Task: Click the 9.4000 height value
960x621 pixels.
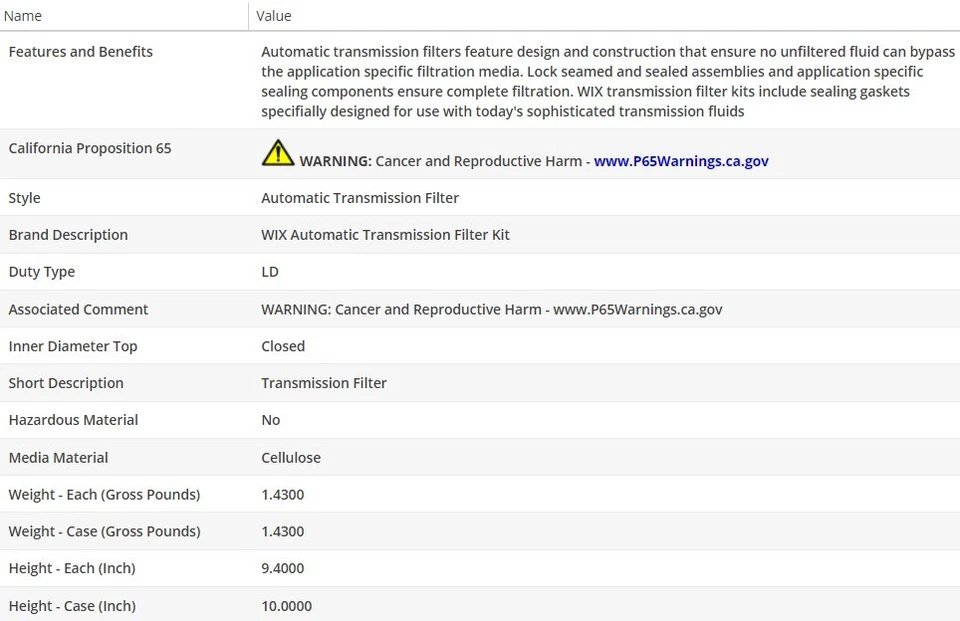Action: click(283, 568)
